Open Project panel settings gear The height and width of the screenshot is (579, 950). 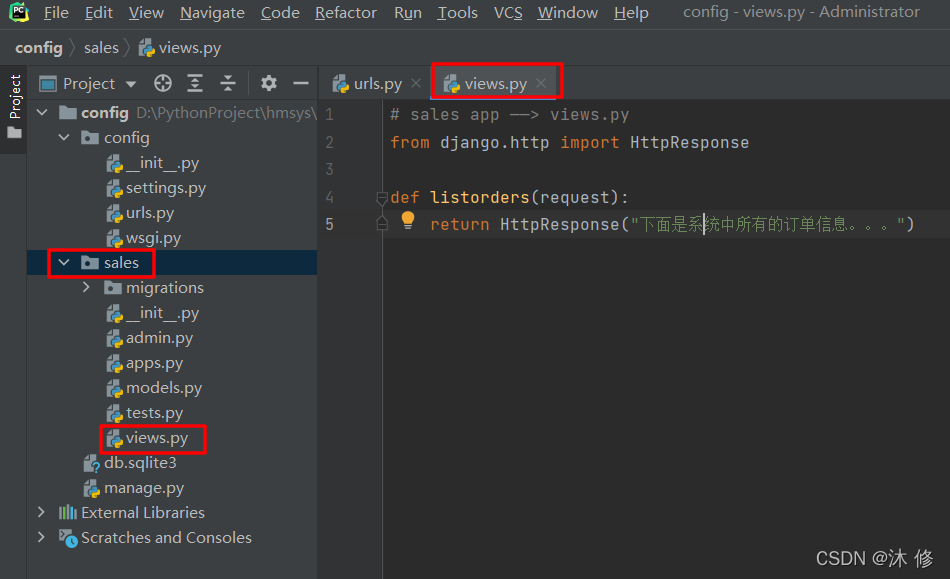coord(268,83)
